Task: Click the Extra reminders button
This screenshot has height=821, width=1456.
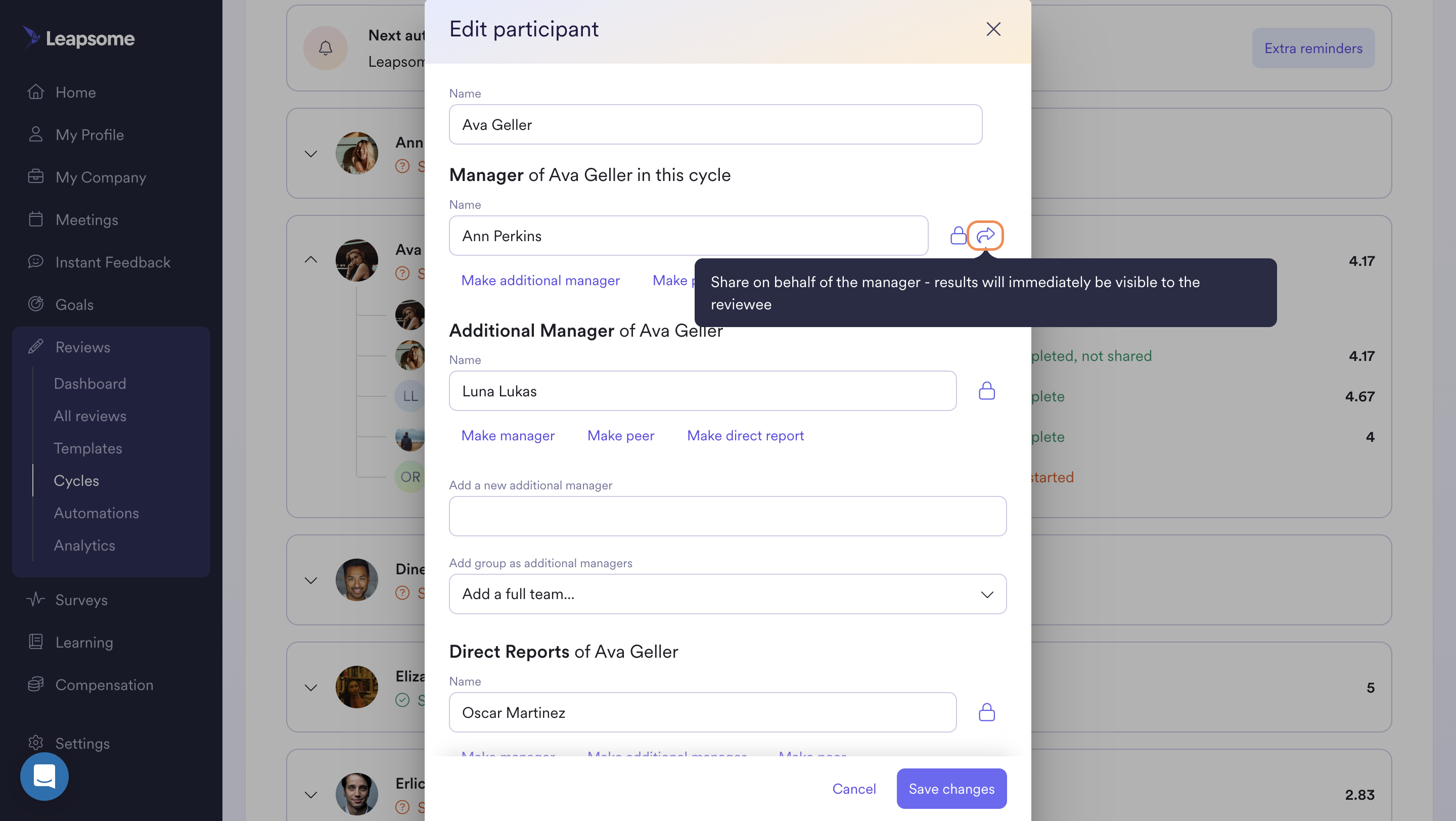Action: pyautogui.click(x=1313, y=48)
